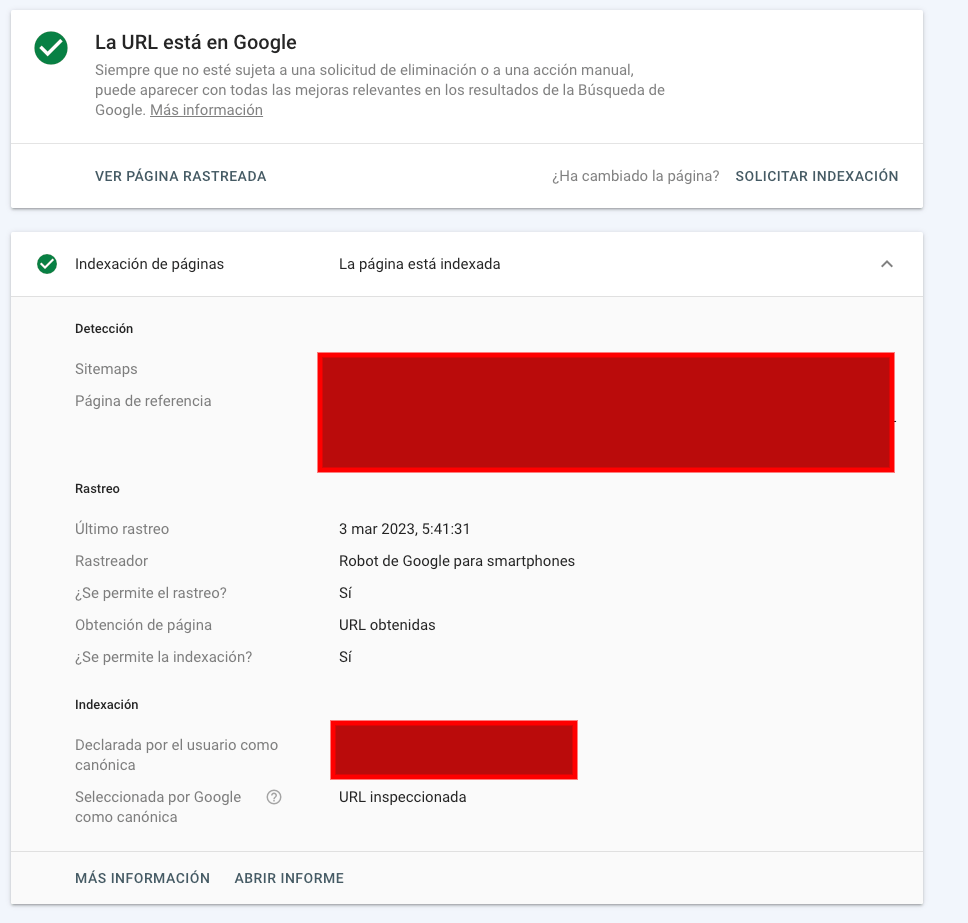
Task: Click the description paragraph starting Siempre que
Action: point(380,90)
